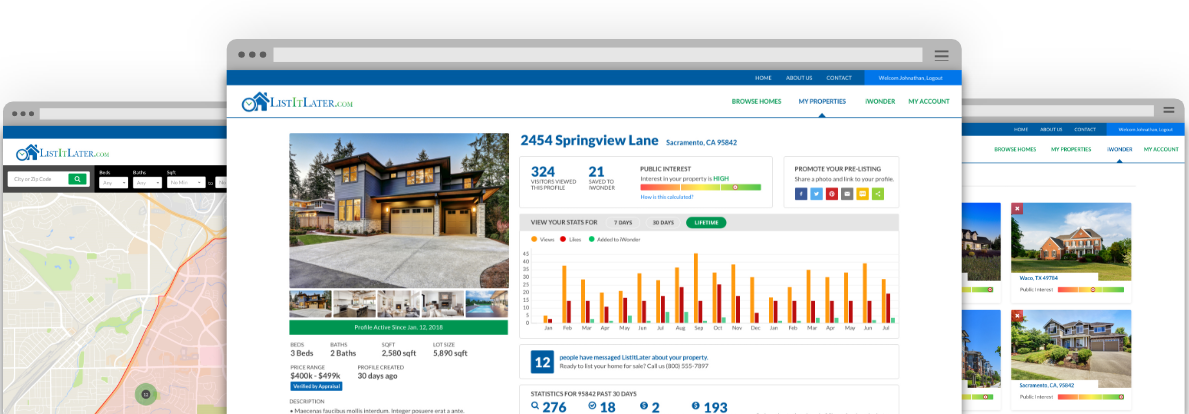Open My Account in center window
1189x414 pixels.
[928, 101]
